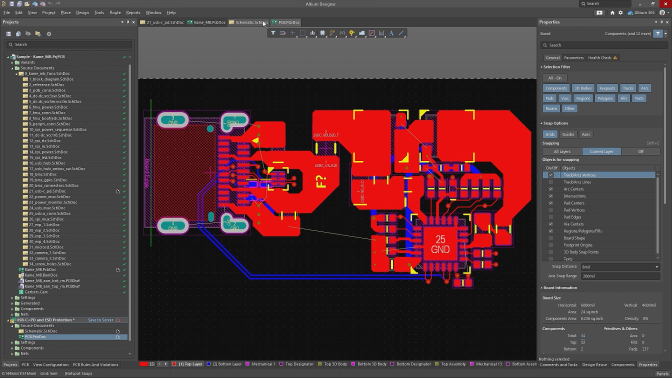The image size is (672, 378).
Task: Click the Place Component chip icon
Action: [x=322, y=33]
